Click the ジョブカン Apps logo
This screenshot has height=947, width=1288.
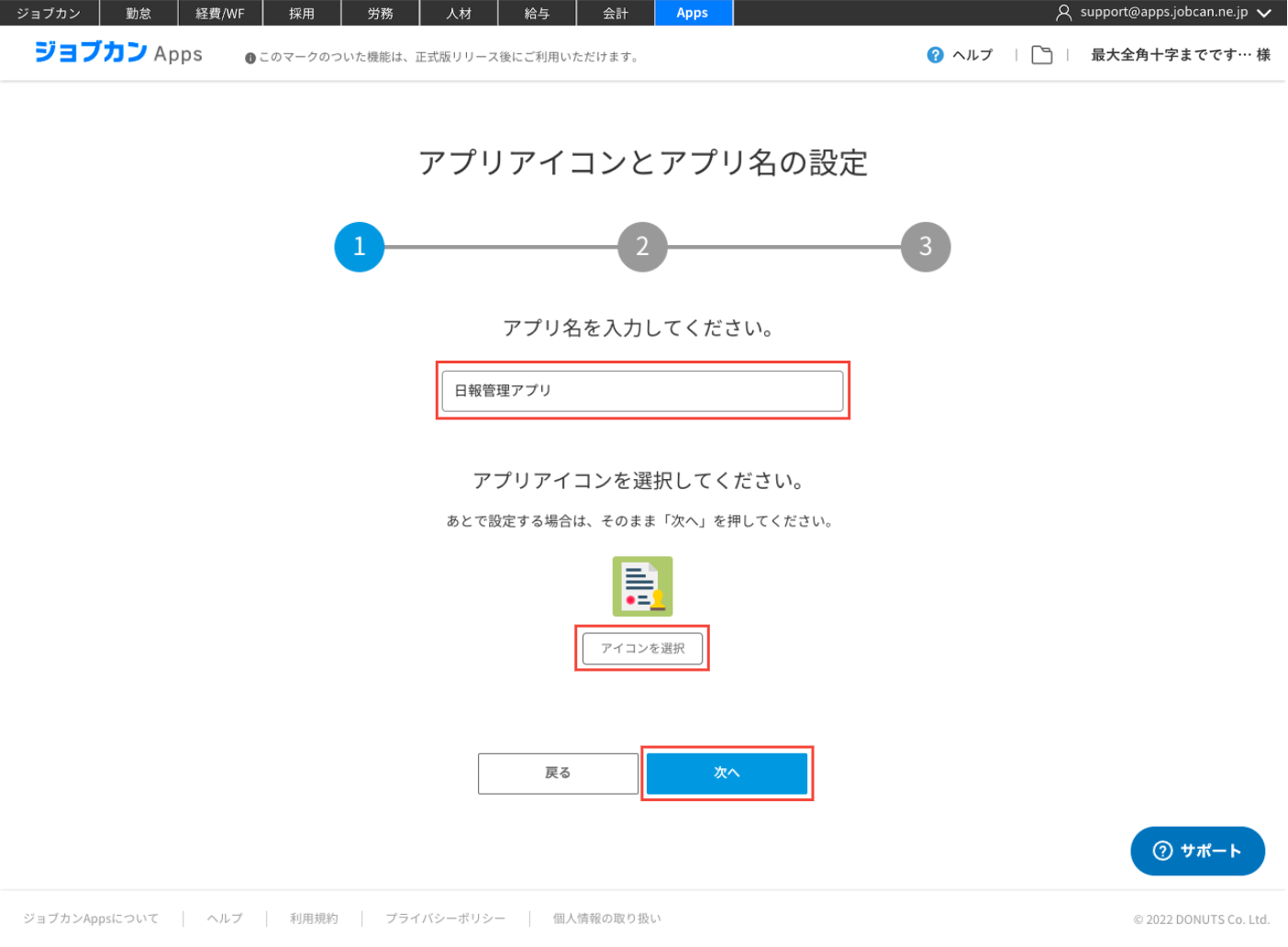118,53
